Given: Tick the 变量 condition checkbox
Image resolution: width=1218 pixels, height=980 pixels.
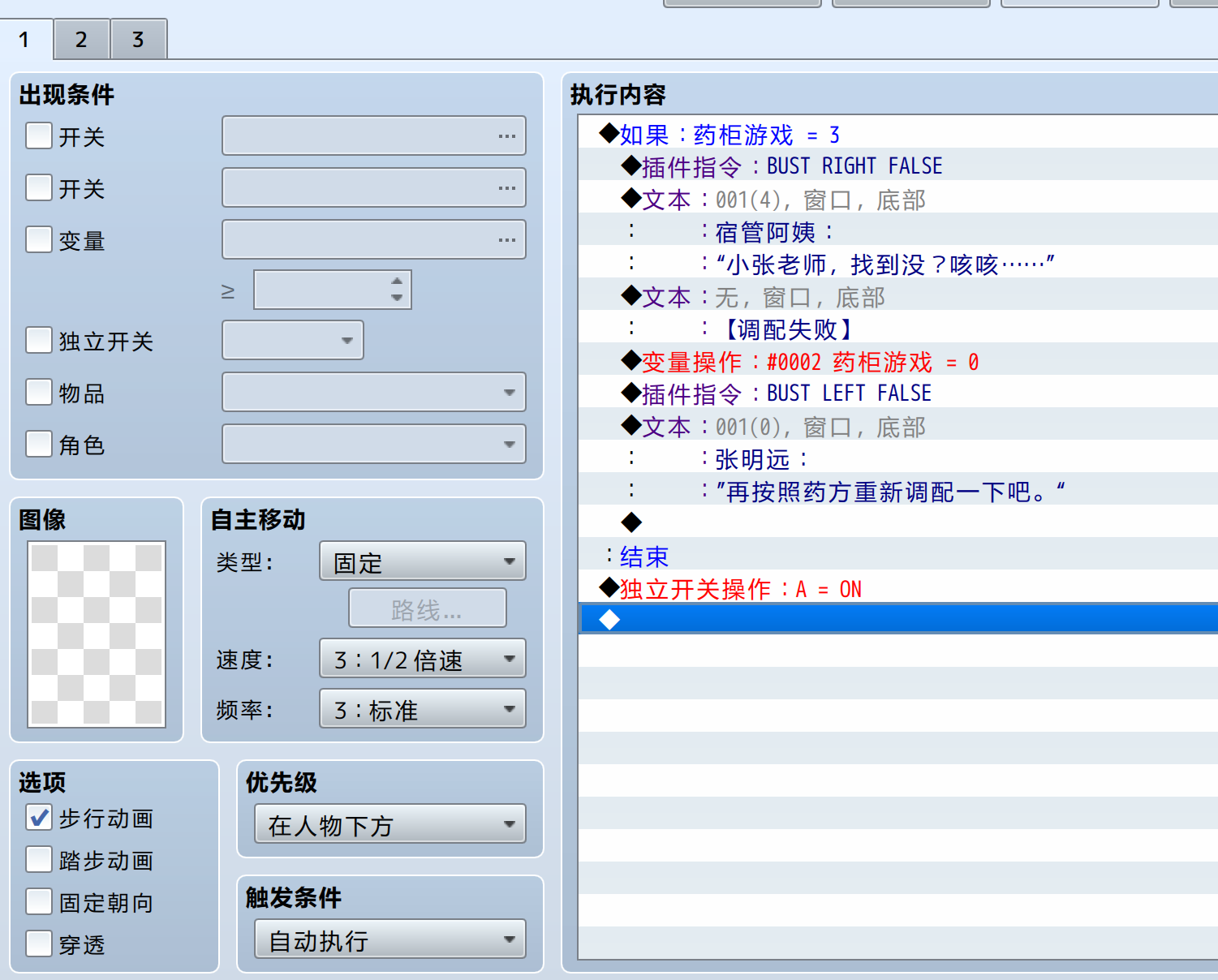Looking at the screenshot, I should 39,239.
